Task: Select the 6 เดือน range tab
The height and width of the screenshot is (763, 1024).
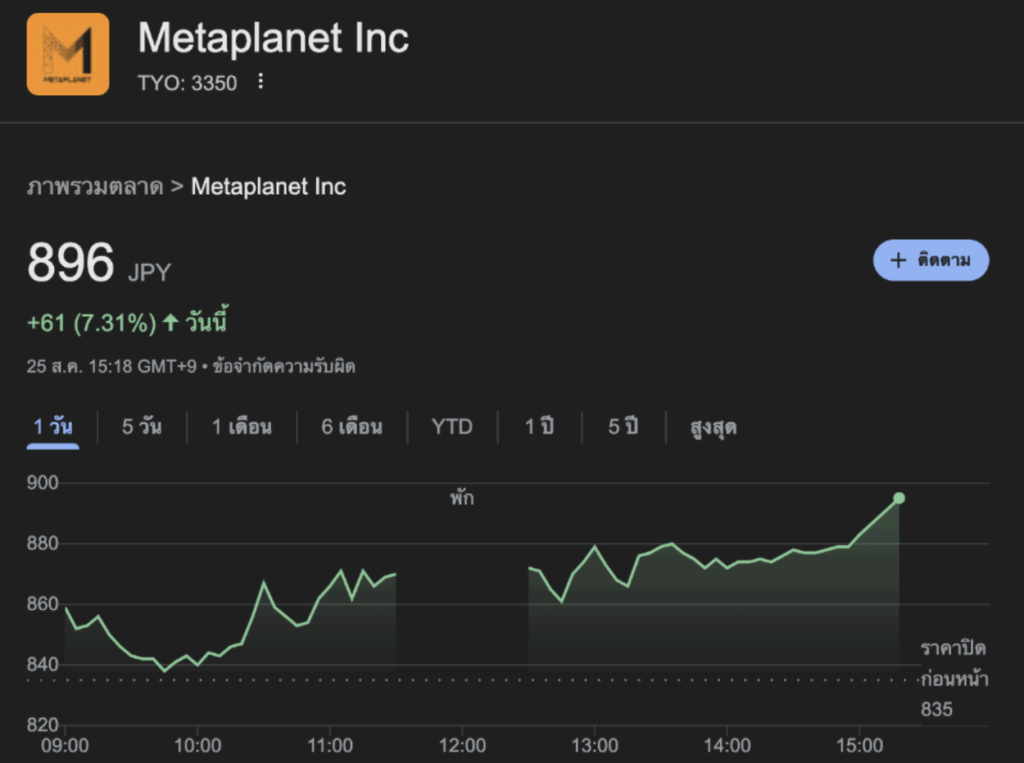Action: pos(352,427)
